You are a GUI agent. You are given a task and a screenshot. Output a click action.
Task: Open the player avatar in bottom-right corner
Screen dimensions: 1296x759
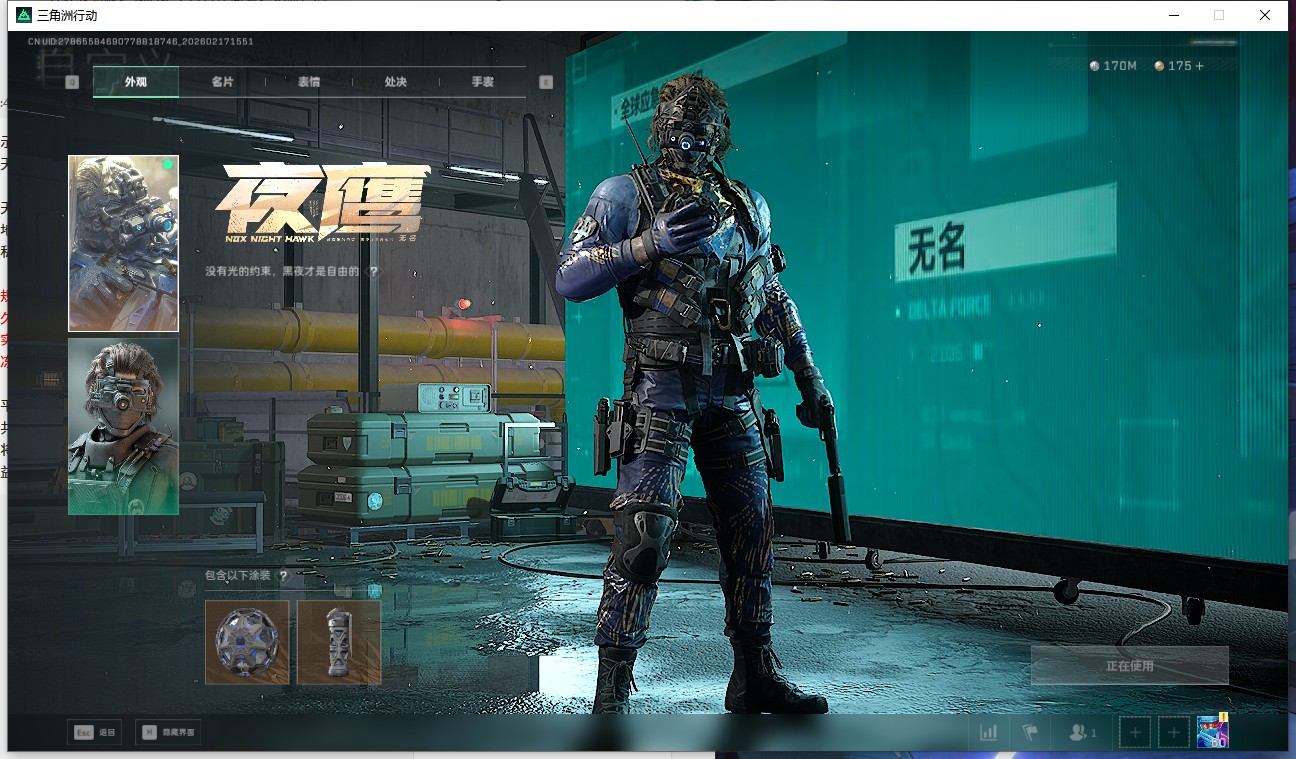(1213, 732)
